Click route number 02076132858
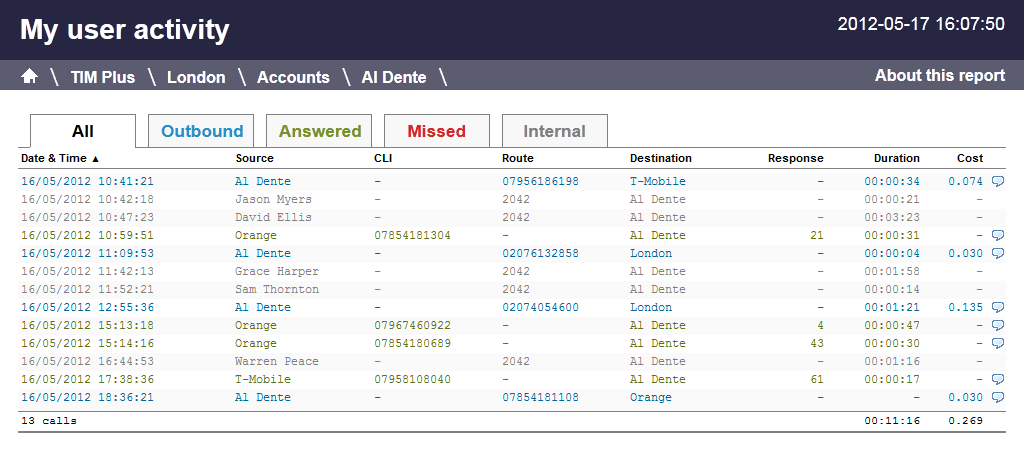Screen dimensions: 1024x454 click(x=540, y=253)
